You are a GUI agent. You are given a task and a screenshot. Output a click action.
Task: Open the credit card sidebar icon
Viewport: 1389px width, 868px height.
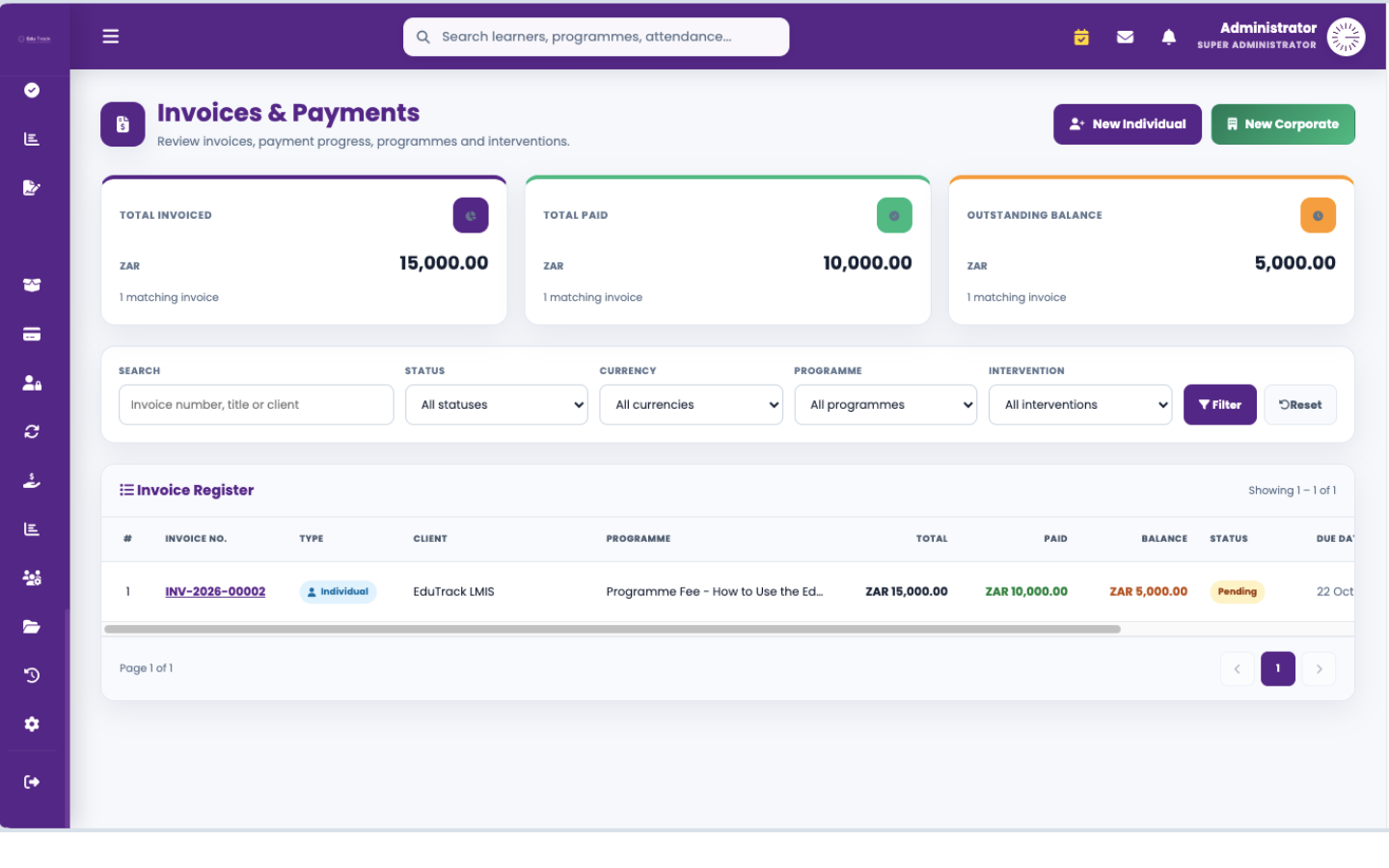tap(32, 334)
